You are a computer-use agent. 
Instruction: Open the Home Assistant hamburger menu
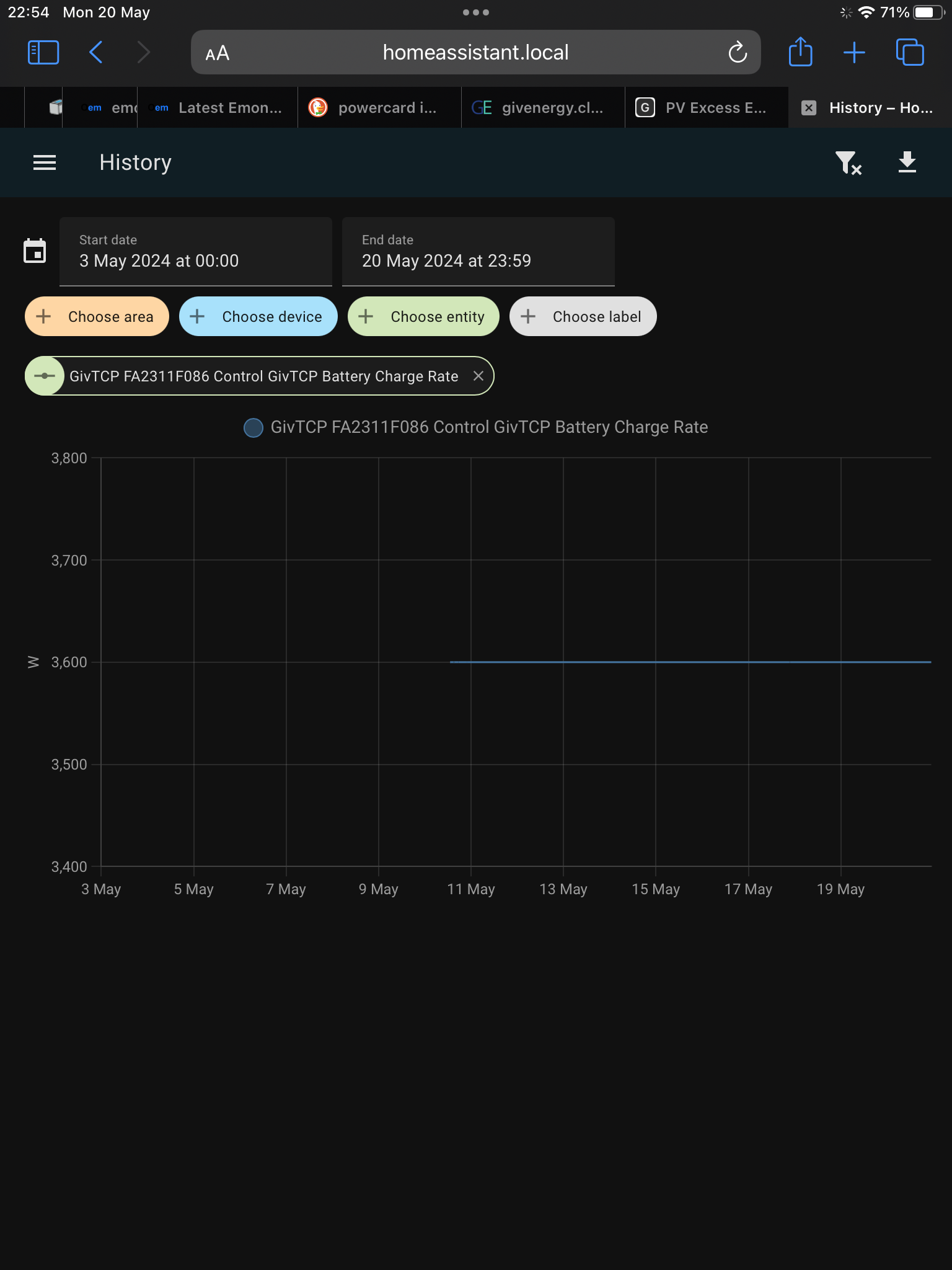(x=45, y=162)
